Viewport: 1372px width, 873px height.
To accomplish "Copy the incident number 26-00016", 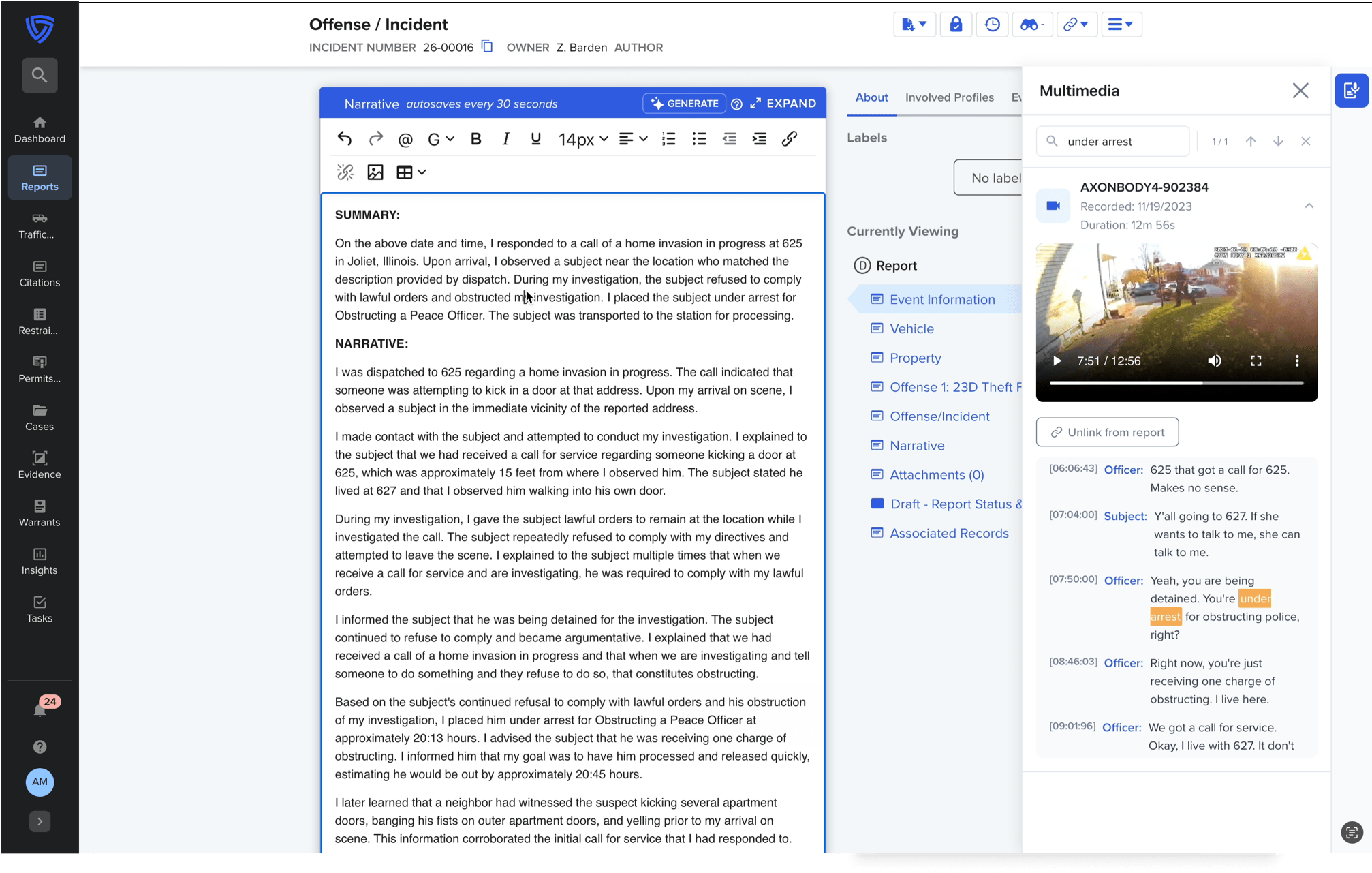I will pos(487,46).
